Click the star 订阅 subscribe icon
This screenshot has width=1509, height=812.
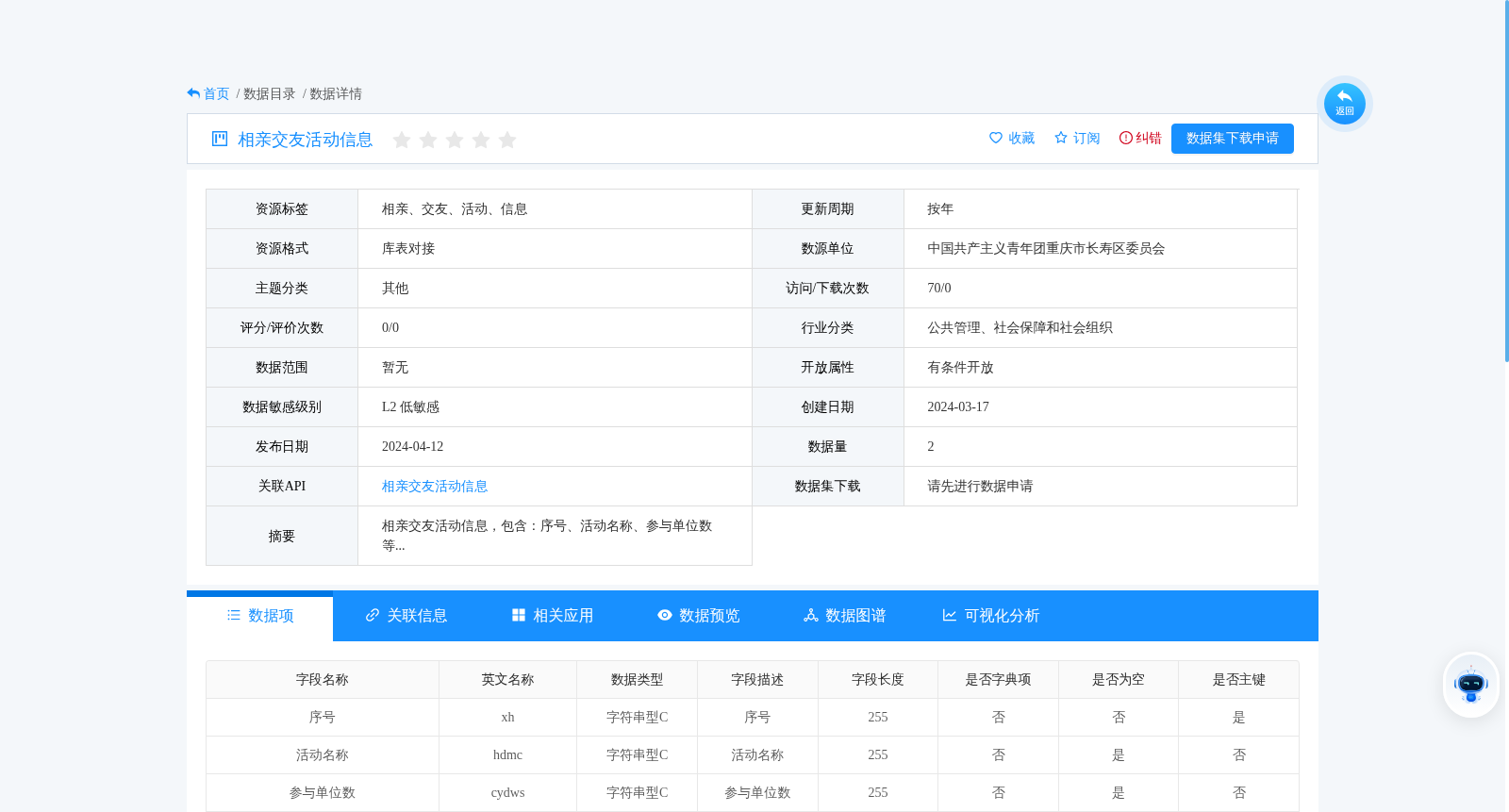(1061, 138)
